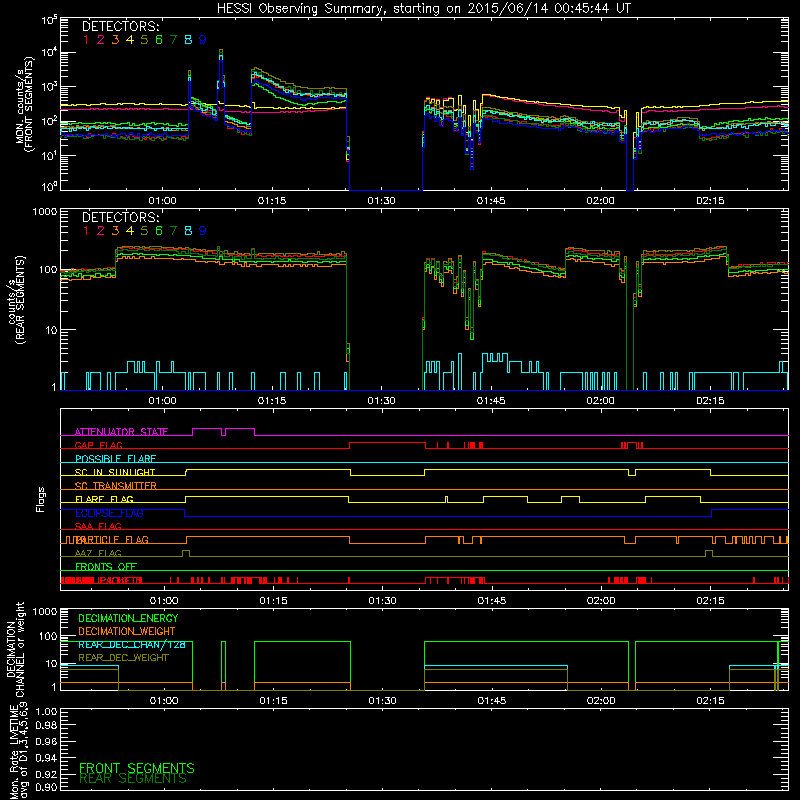Click the DECIMATION CHANNEL or weight axis label
This screenshot has height=800, width=800.
[14, 649]
